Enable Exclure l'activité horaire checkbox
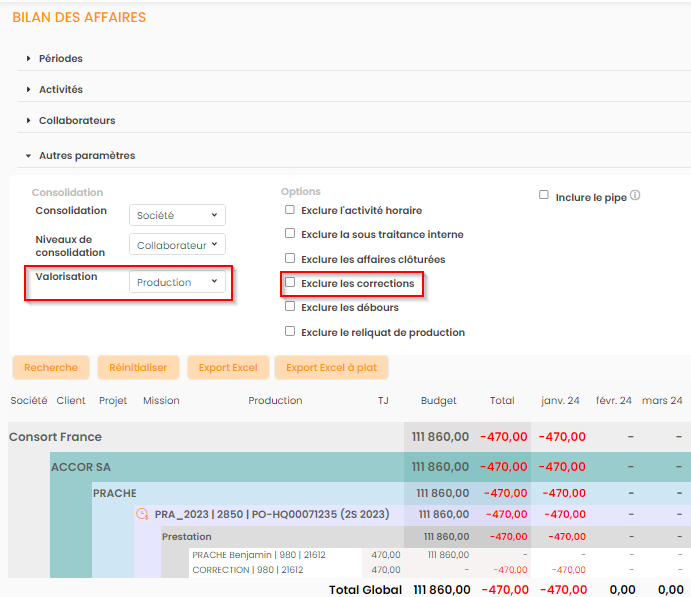The height and width of the screenshot is (597, 691). (290, 211)
